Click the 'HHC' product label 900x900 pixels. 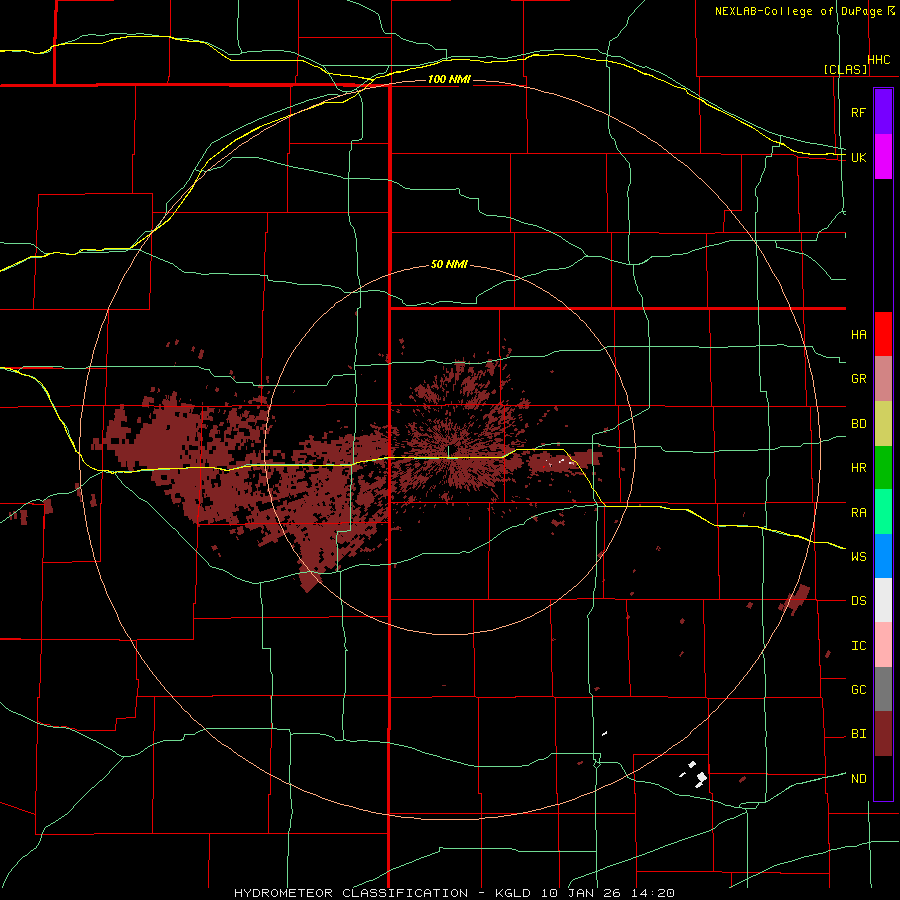pyautogui.click(x=878, y=60)
